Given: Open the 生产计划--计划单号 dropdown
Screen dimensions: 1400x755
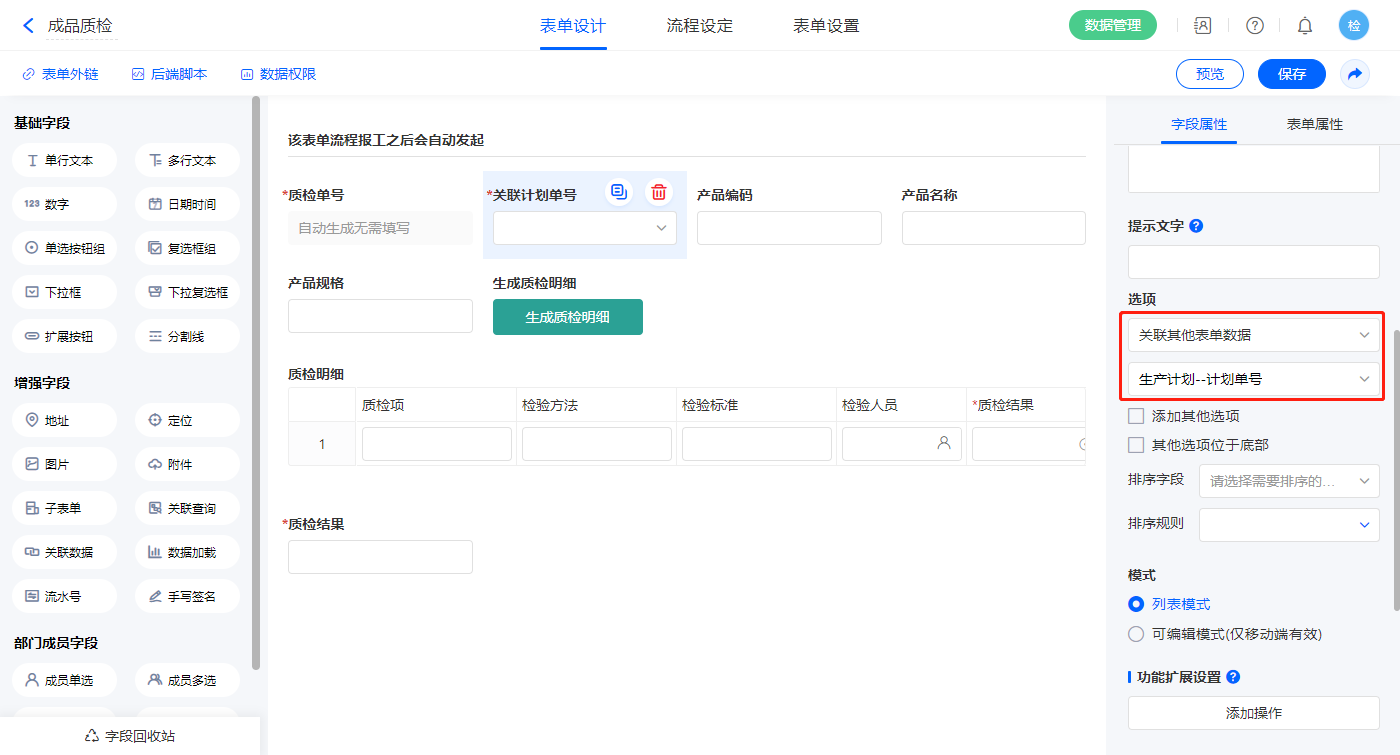Looking at the screenshot, I should click(x=1253, y=379).
